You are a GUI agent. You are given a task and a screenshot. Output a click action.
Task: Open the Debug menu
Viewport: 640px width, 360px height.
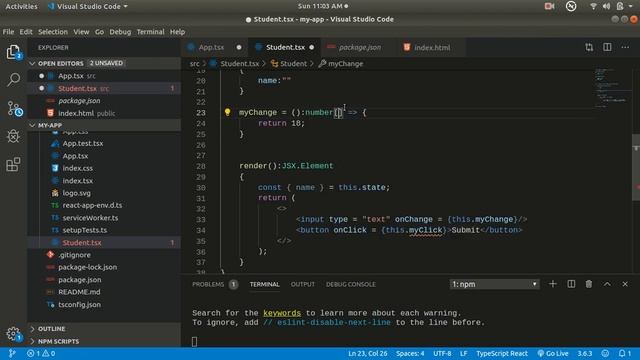click(x=120, y=32)
